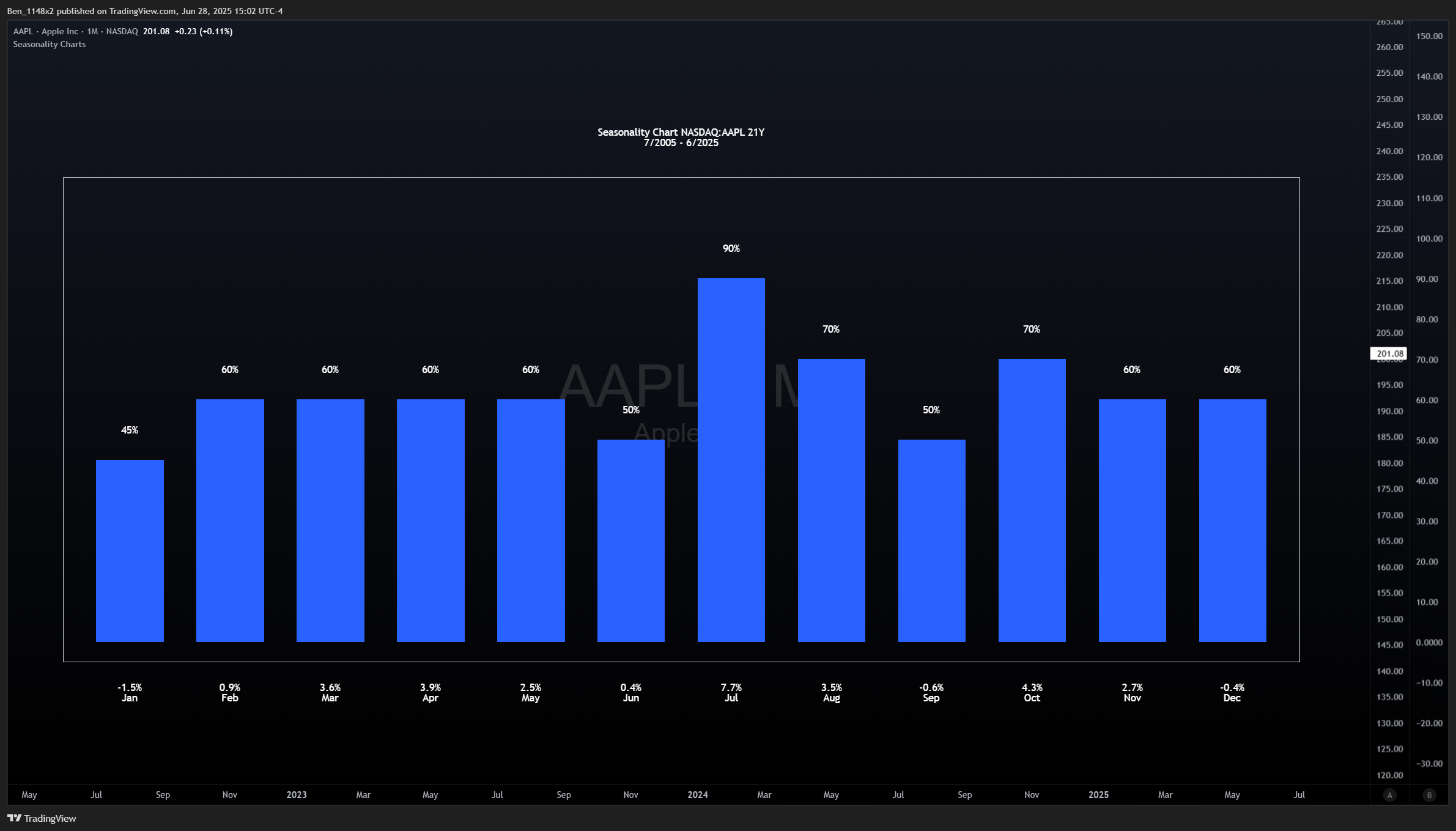Image resolution: width=1456 pixels, height=831 pixels.
Task: Click the 90% label above July bar
Action: [x=731, y=248]
